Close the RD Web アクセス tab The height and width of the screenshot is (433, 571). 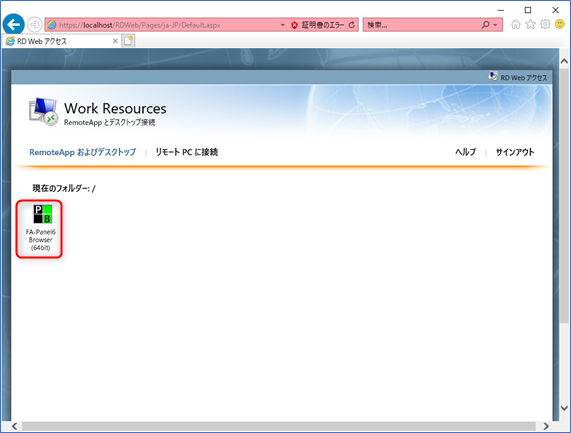point(115,41)
